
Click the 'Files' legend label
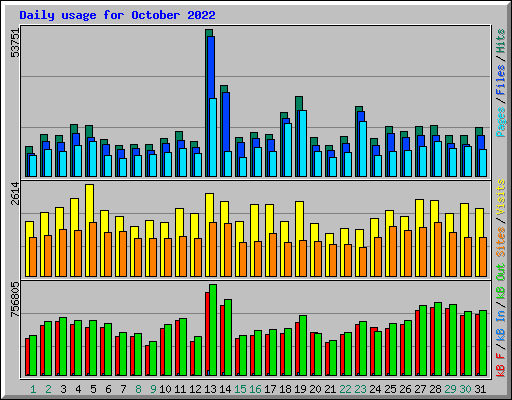coord(501,80)
